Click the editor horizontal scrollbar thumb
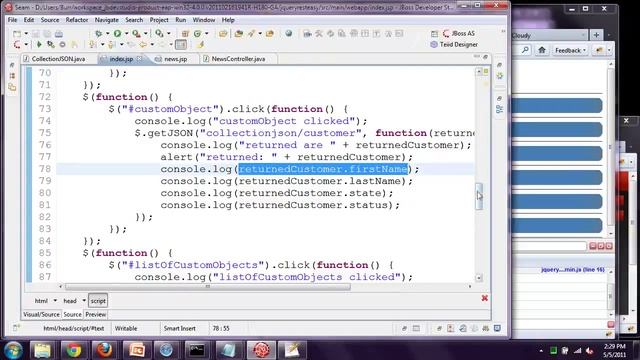This screenshot has width=640, height=360. click(x=207, y=287)
